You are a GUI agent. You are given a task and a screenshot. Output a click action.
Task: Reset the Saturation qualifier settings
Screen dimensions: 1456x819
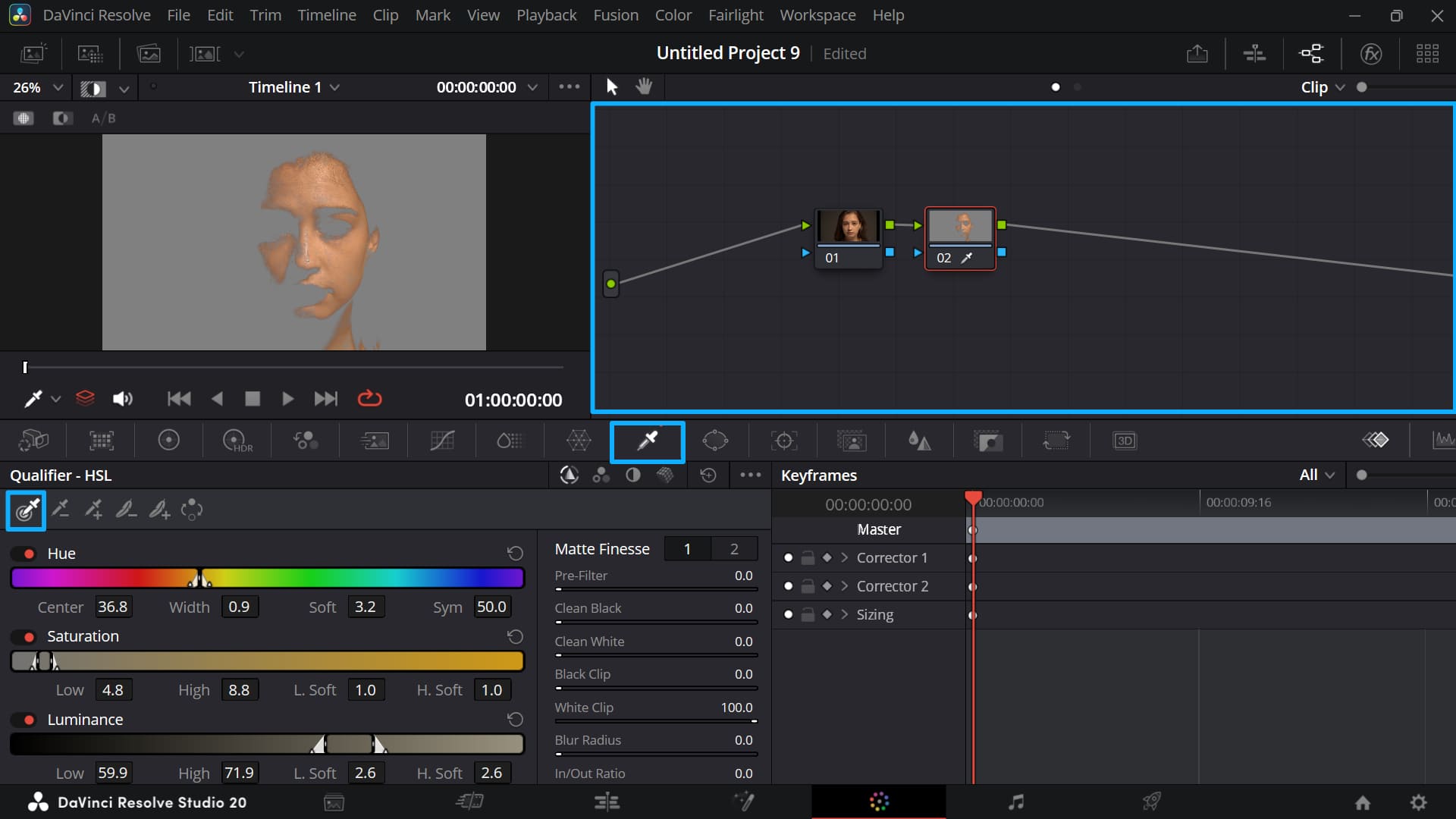[515, 636]
